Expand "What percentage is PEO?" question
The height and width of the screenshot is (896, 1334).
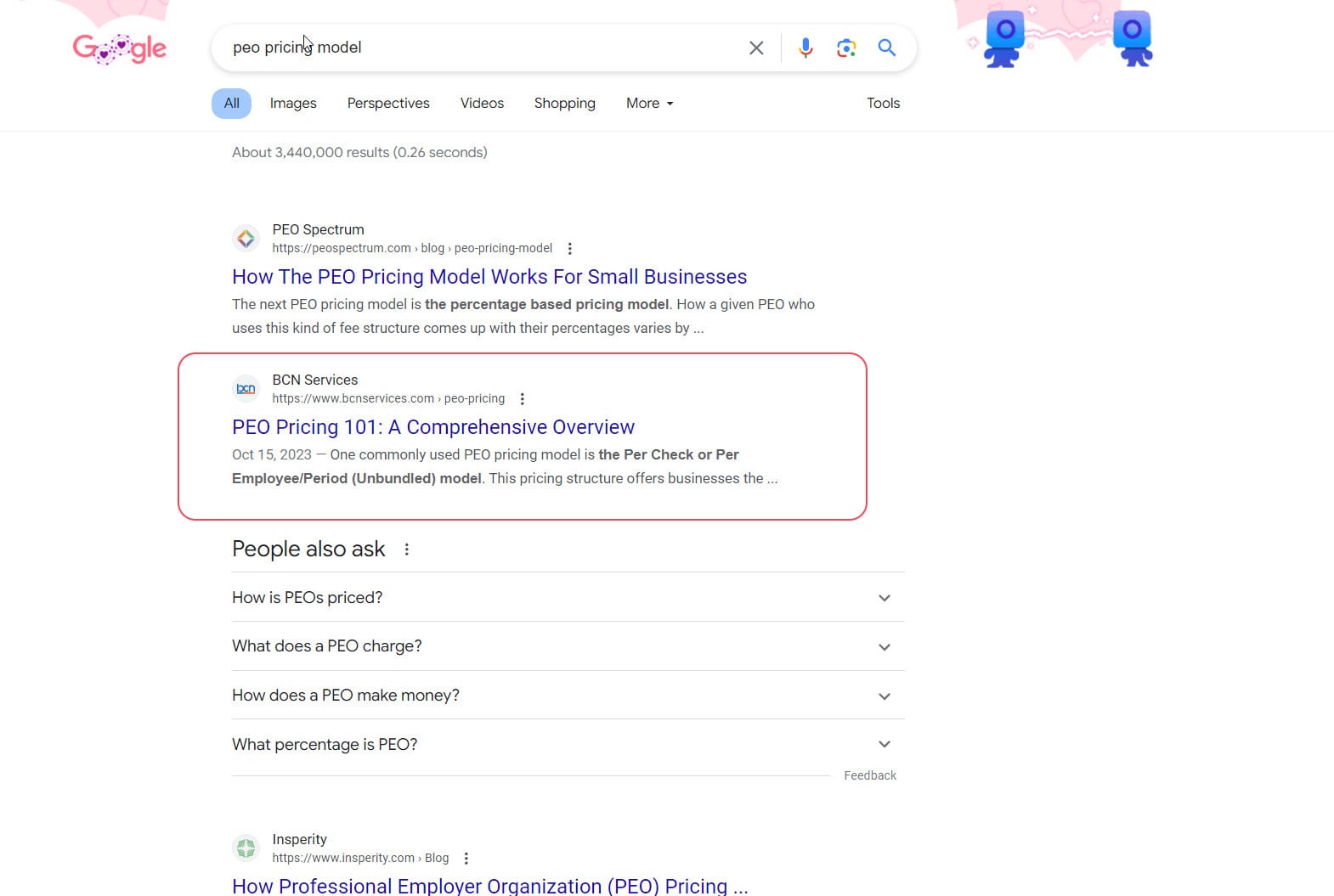pos(884,745)
